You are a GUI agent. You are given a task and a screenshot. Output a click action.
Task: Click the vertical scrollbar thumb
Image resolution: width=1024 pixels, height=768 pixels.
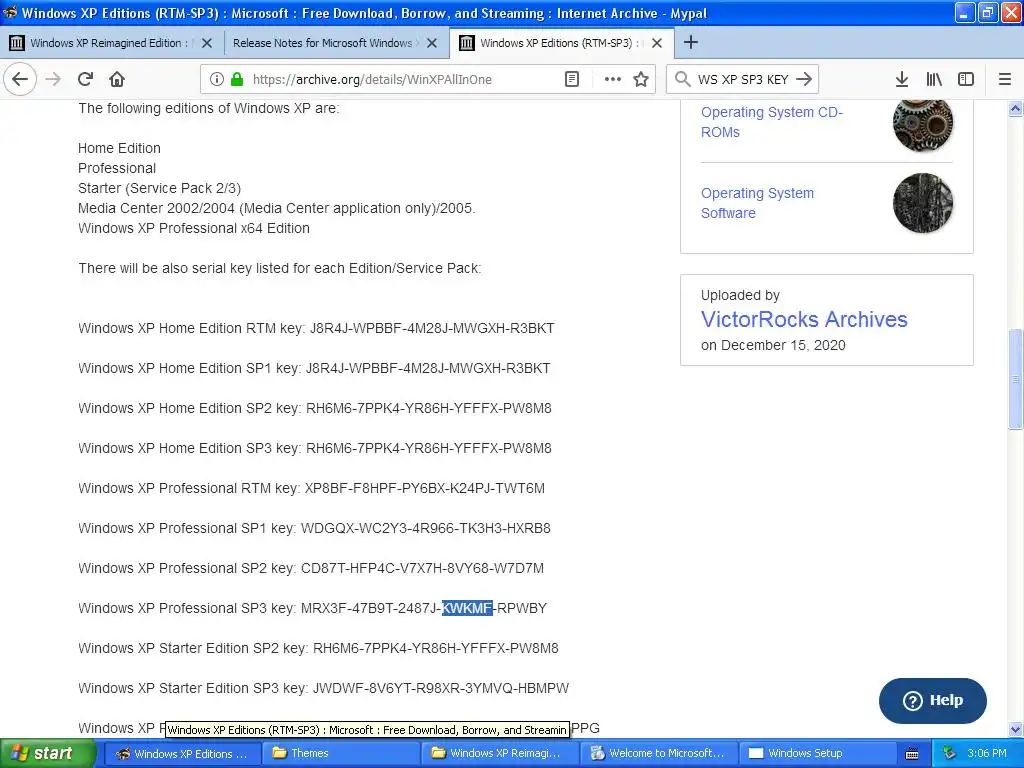coord(1015,379)
